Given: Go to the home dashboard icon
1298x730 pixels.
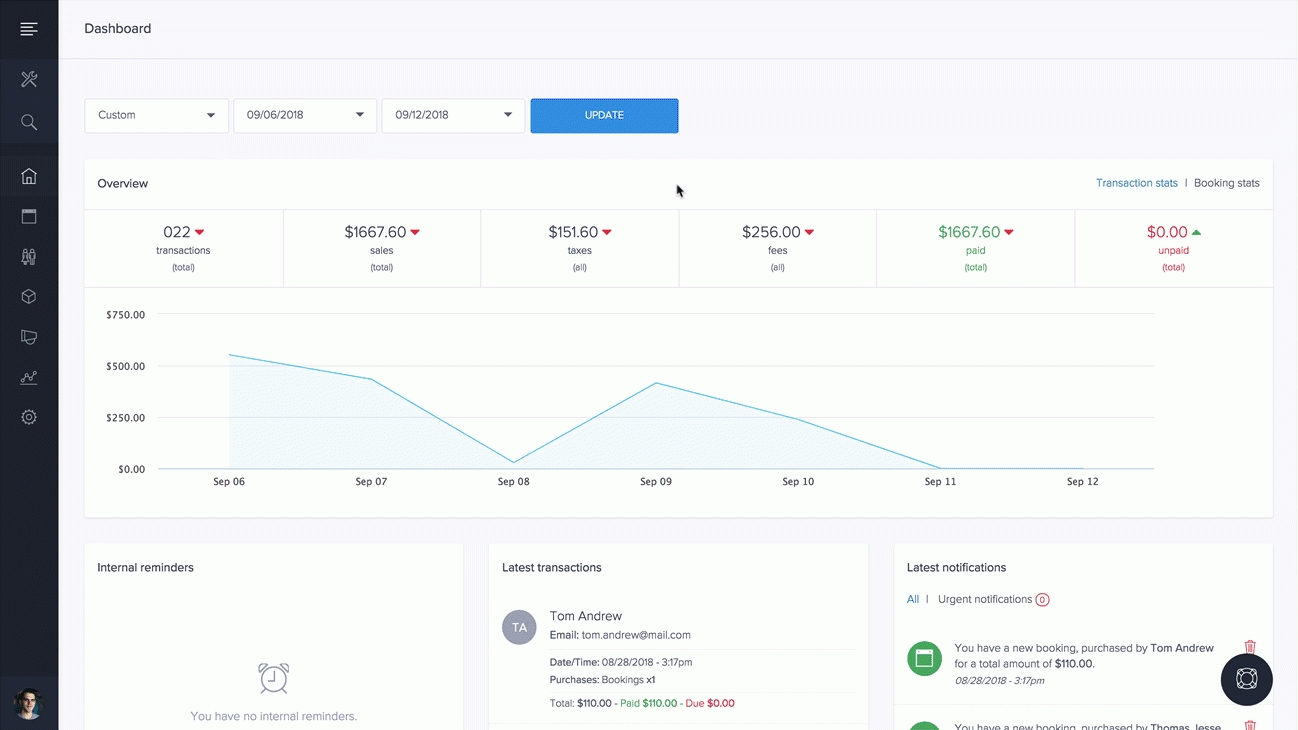Looking at the screenshot, I should click(29, 176).
